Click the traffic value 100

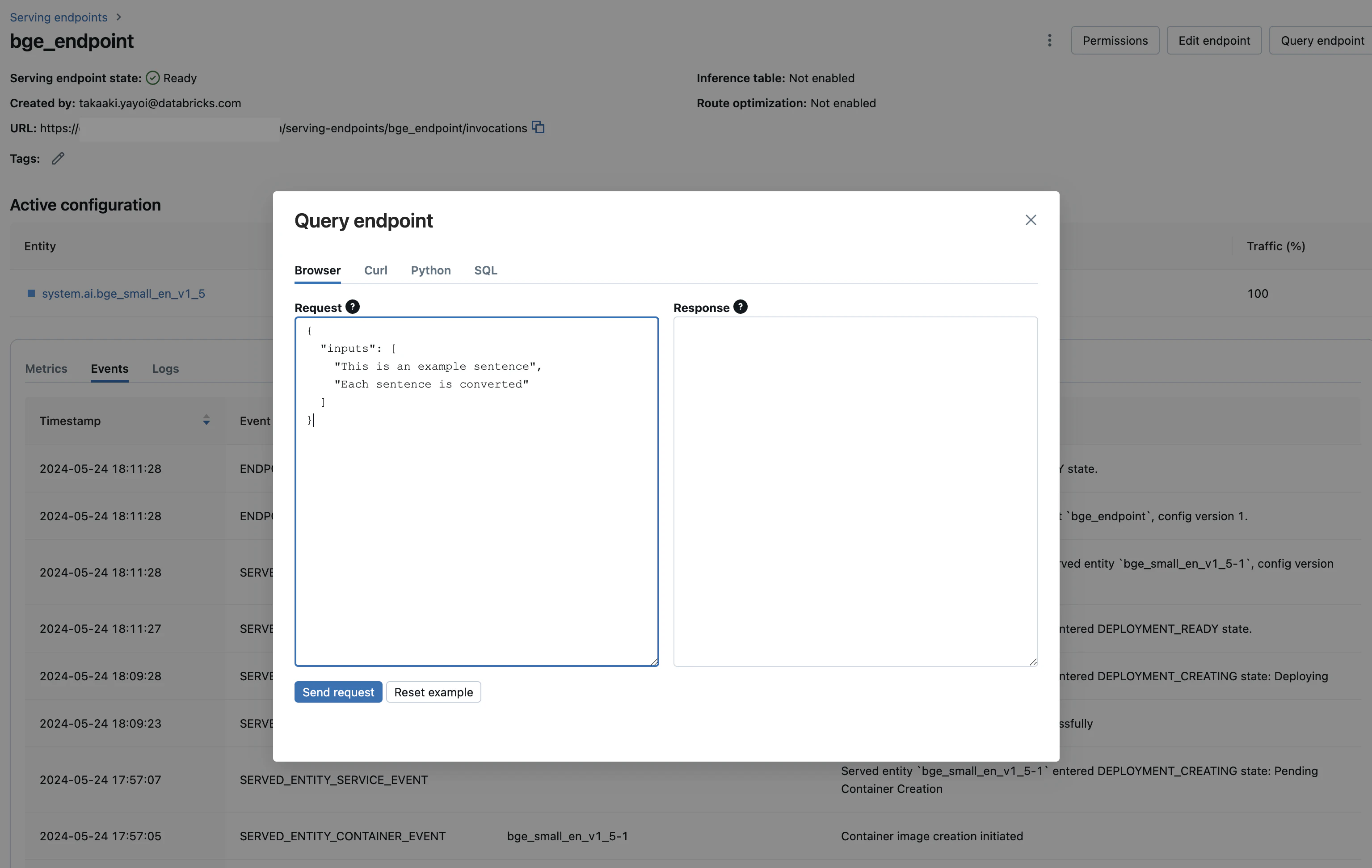(1258, 294)
